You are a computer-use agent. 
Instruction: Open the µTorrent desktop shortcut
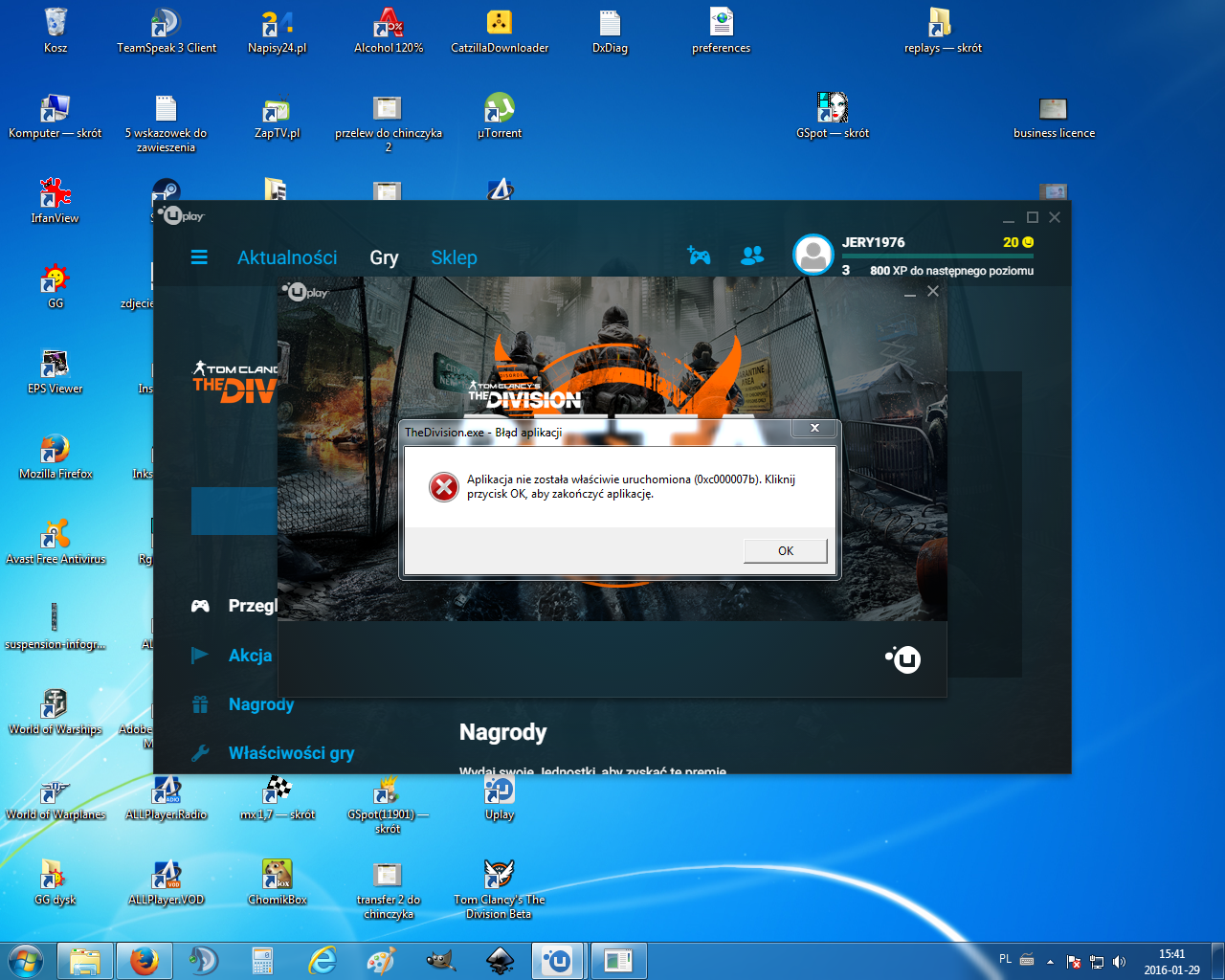[500, 115]
